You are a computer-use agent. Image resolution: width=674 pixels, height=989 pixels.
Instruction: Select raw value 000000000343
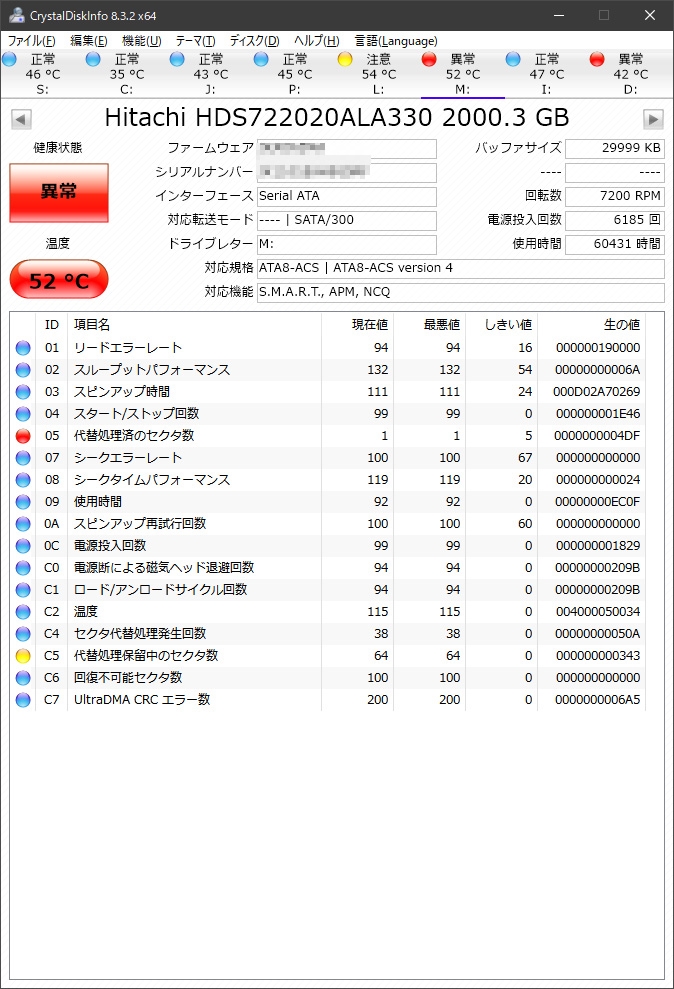coord(598,656)
